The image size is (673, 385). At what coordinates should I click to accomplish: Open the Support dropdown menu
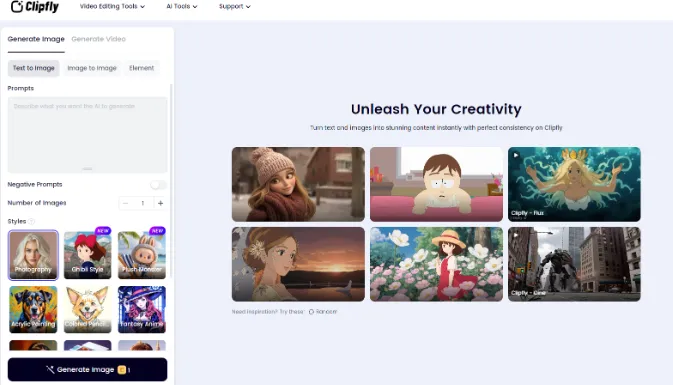[x=234, y=6]
